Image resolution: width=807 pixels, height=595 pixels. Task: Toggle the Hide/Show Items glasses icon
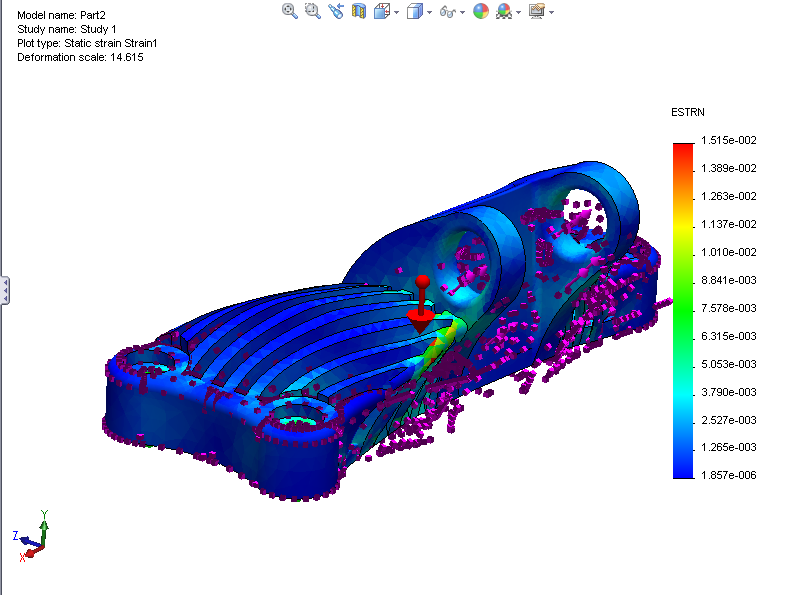click(x=447, y=11)
